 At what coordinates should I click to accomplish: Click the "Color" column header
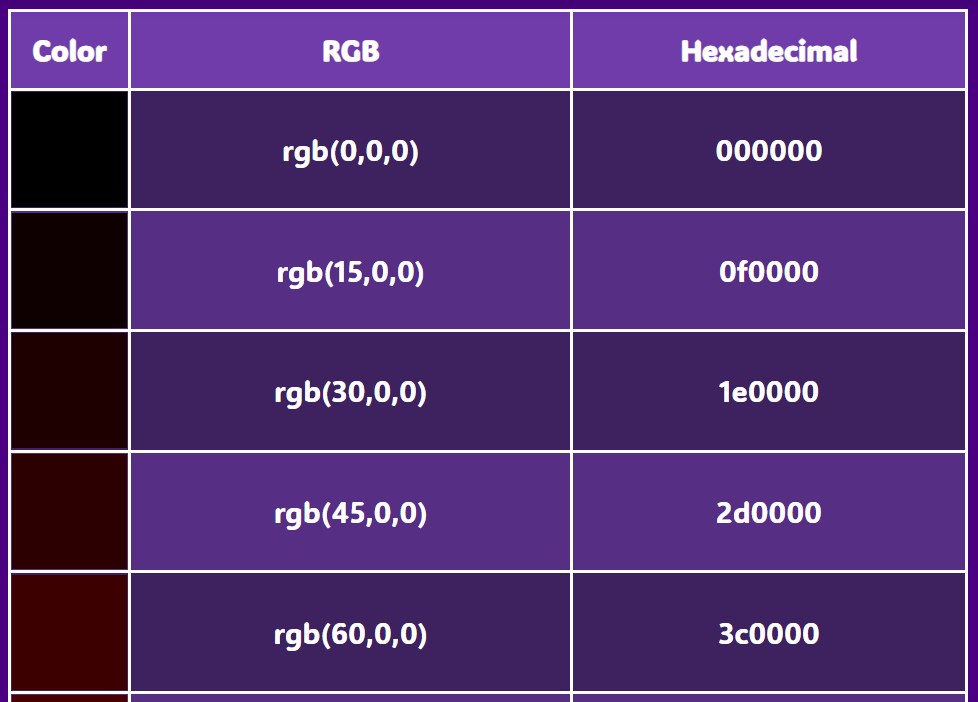point(69,51)
